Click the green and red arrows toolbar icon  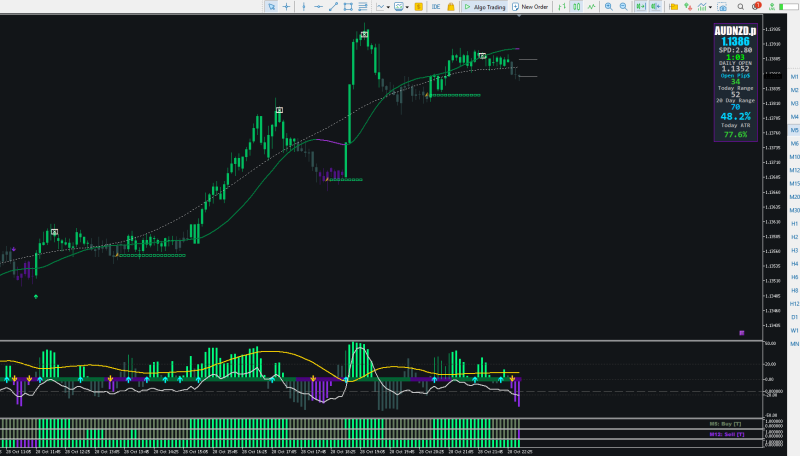(x=688, y=7)
